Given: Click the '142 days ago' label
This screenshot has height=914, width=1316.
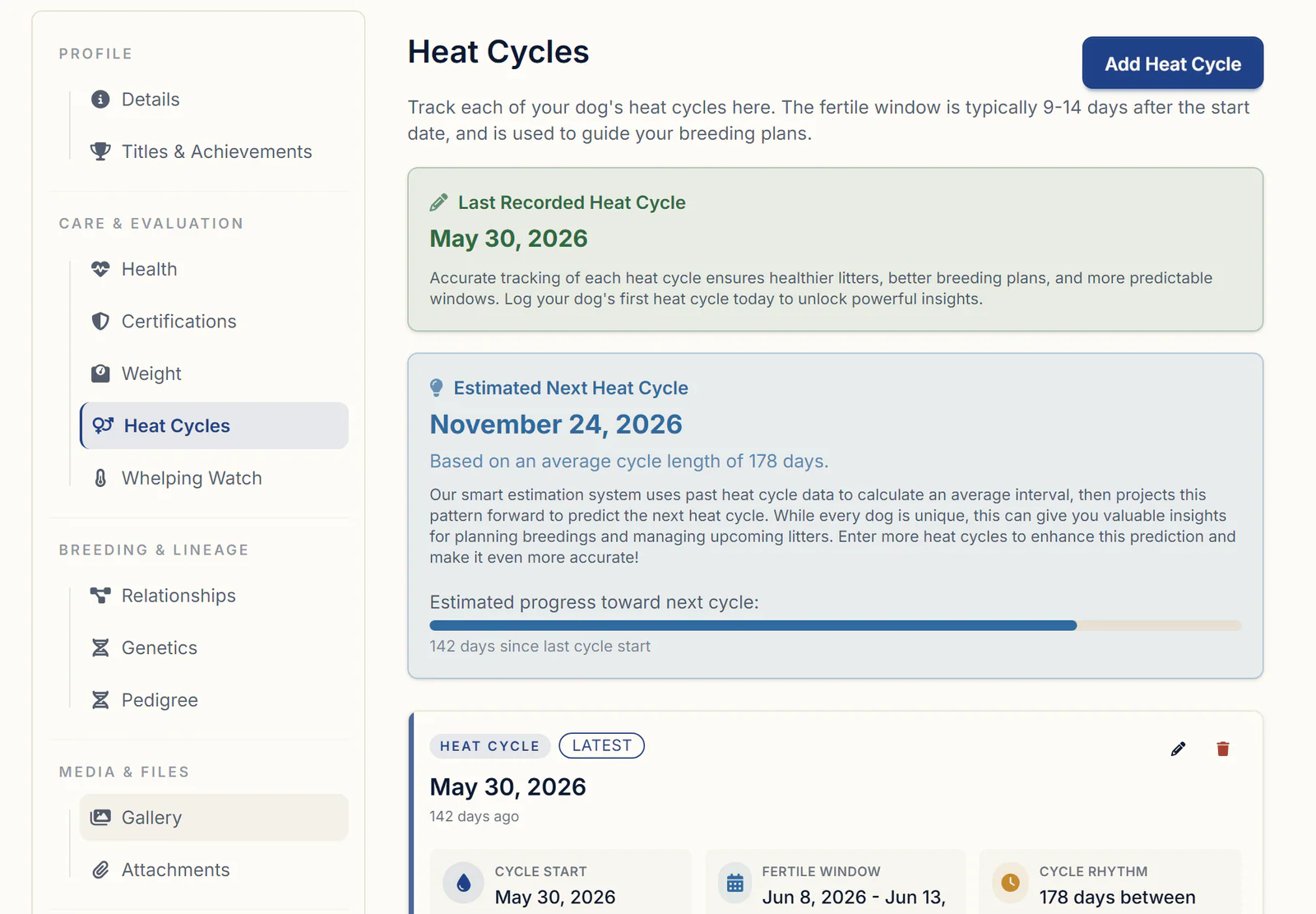Looking at the screenshot, I should pyautogui.click(x=474, y=817).
